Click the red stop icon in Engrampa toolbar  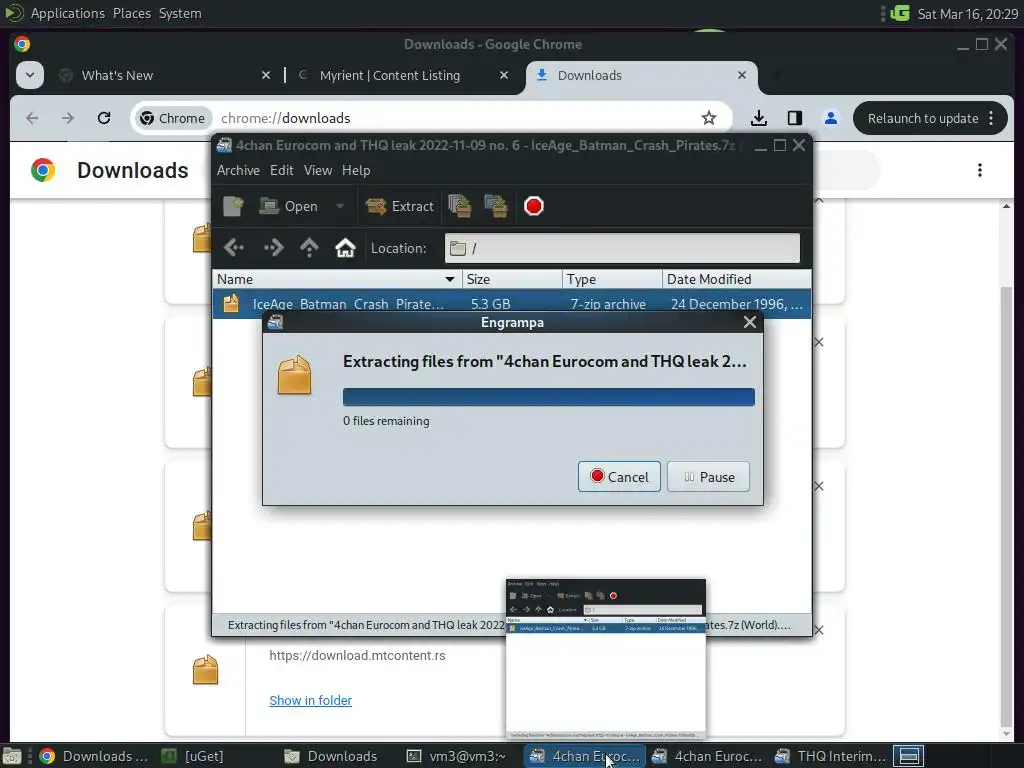pos(534,206)
